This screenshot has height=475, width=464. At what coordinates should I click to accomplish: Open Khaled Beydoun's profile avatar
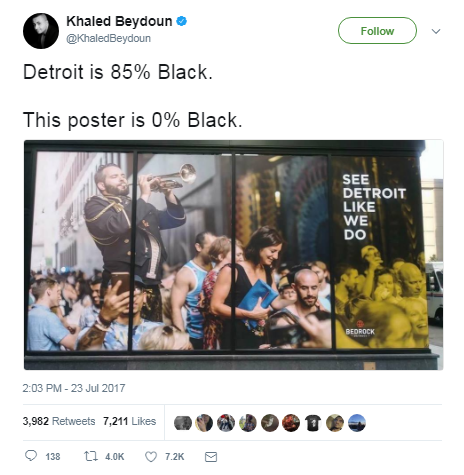(x=41, y=31)
